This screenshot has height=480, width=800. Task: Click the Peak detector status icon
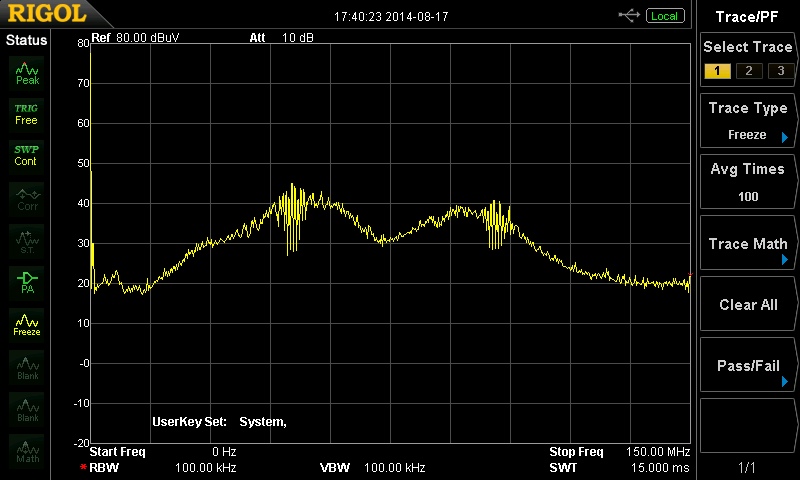[x=27, y=73]
